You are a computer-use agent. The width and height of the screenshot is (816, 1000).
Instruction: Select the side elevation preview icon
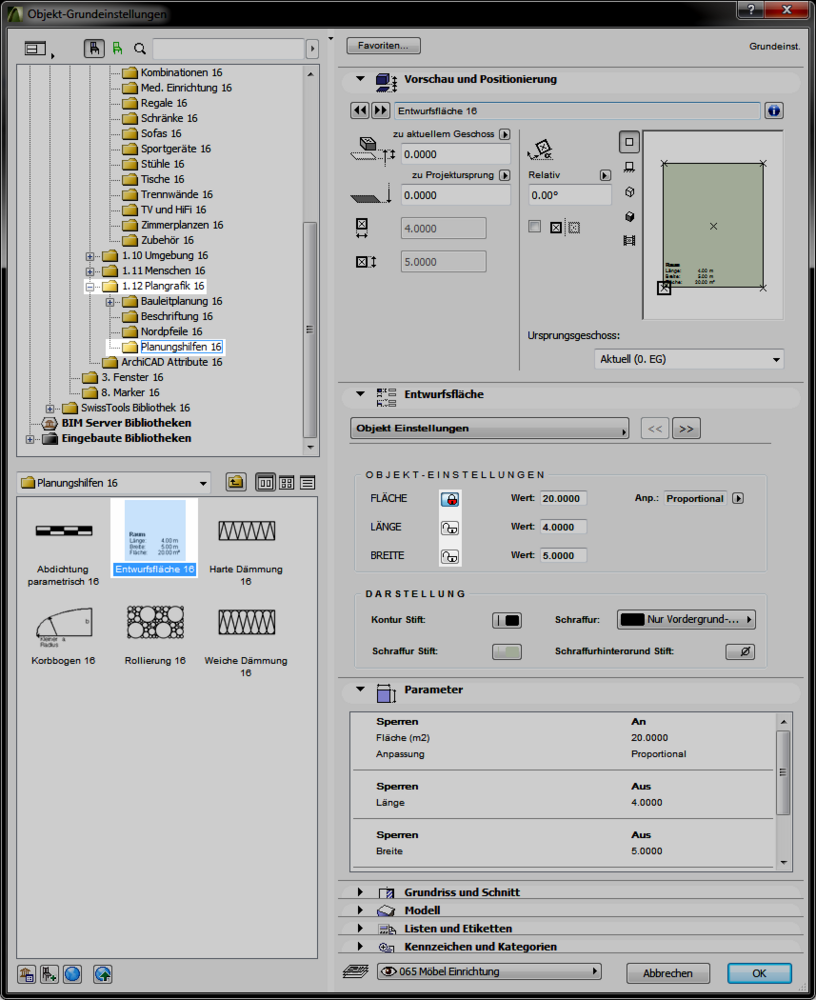(629, 167)
